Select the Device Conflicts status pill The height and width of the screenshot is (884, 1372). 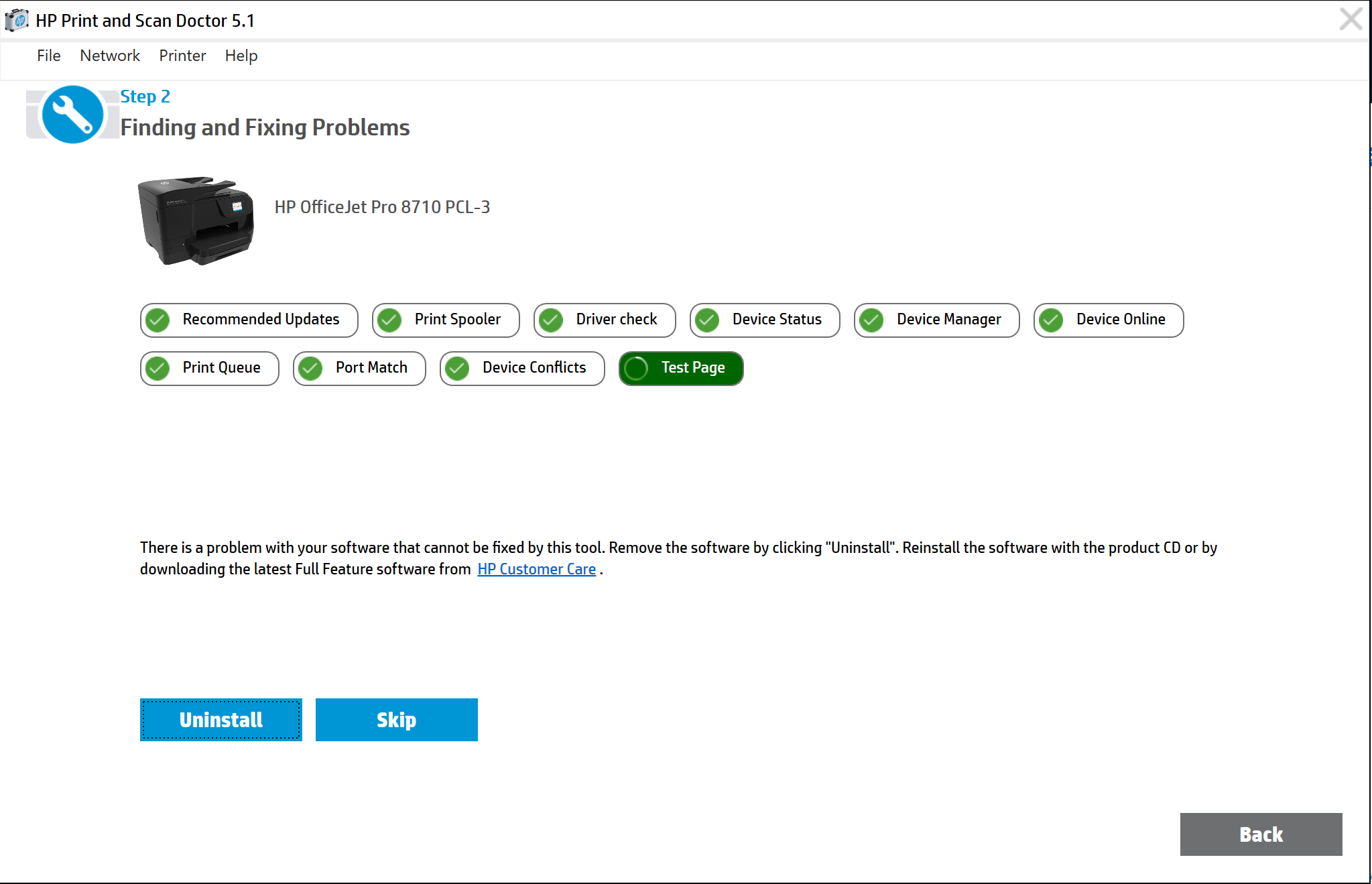point(522,368)
